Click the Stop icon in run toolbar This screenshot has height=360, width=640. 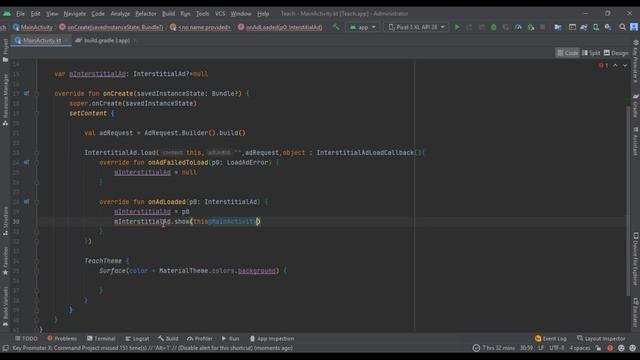542,27
